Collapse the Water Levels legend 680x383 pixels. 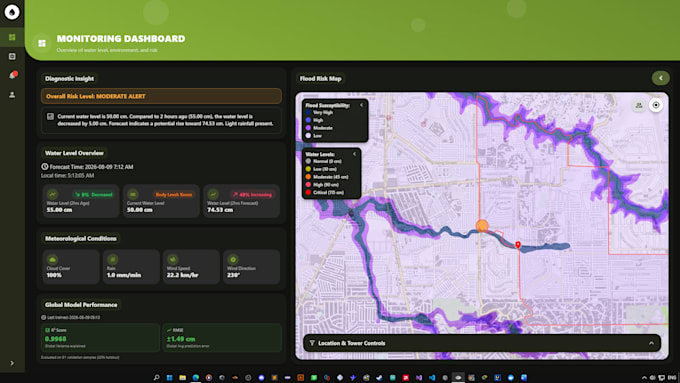tap(354, 154)
